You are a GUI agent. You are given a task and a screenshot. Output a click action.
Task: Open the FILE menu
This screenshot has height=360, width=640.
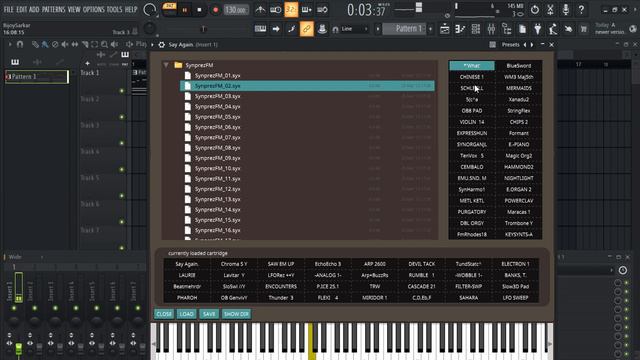pos(8,9)
